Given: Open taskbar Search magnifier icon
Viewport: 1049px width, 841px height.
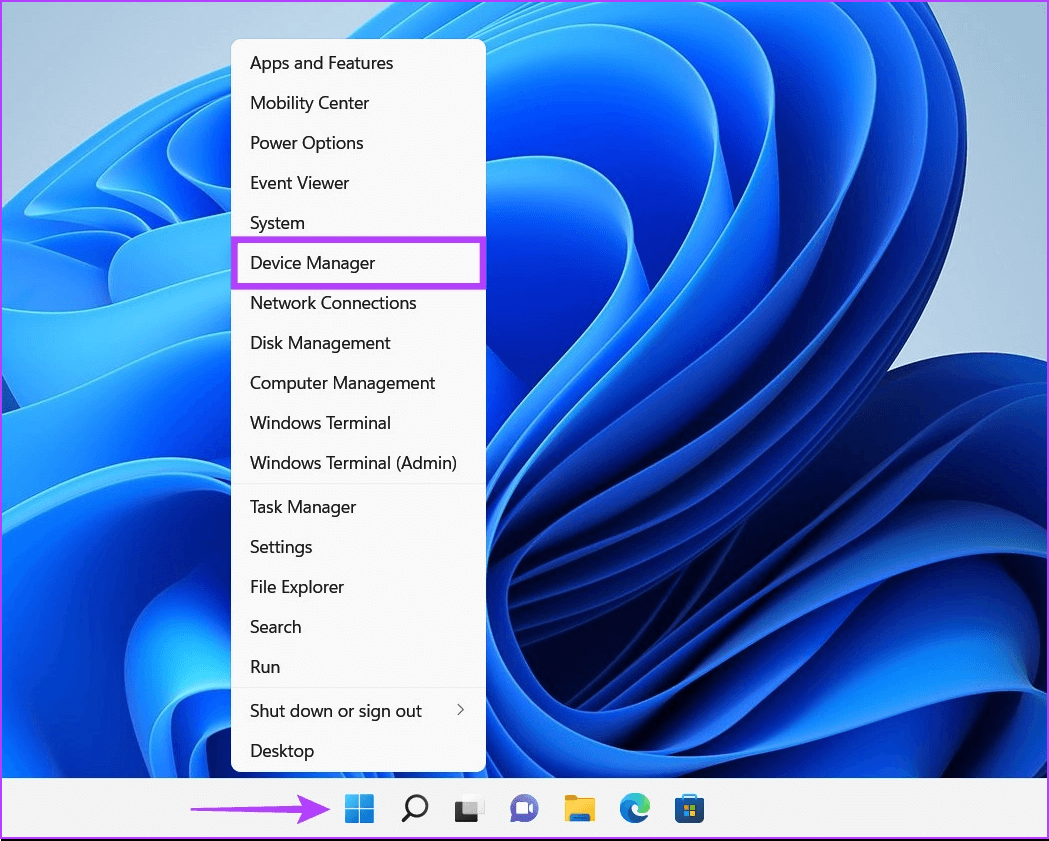Looking at the screenshot, I should (x=415, y=808).
